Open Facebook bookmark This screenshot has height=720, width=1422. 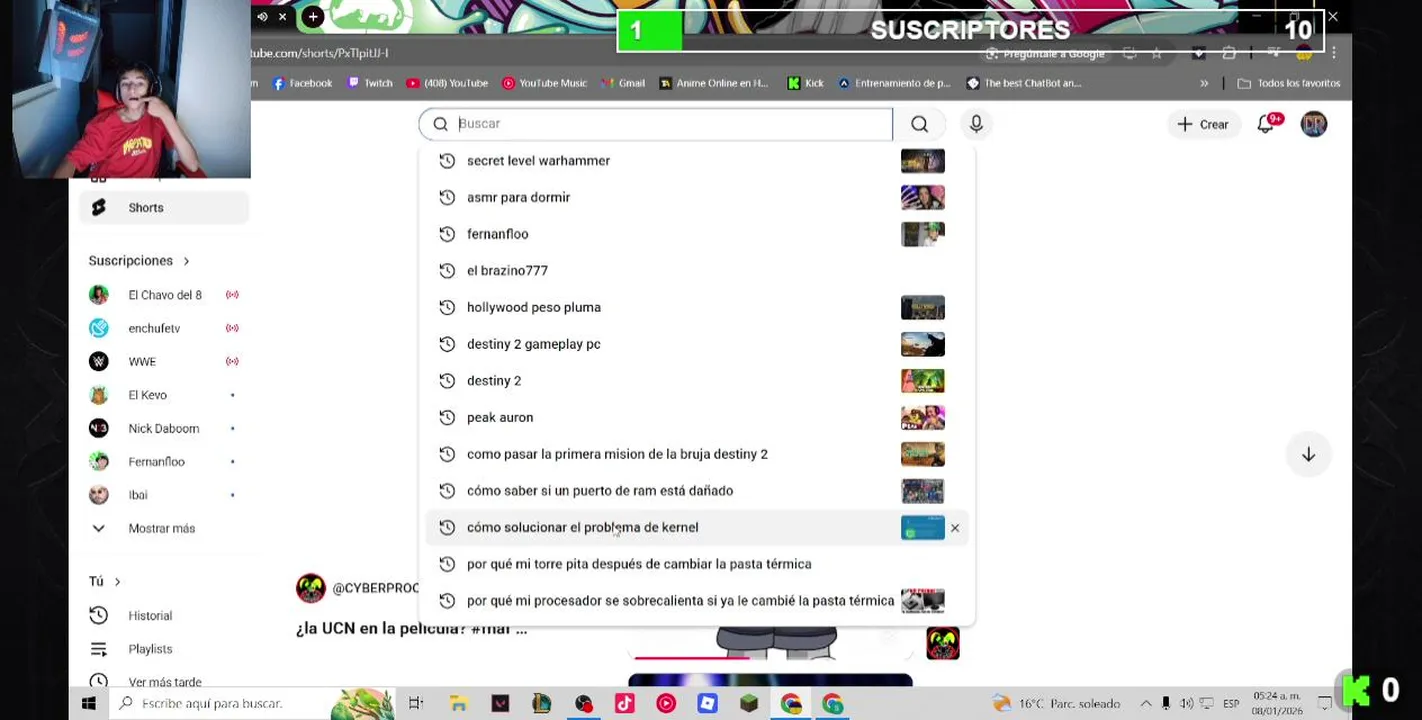302,83
